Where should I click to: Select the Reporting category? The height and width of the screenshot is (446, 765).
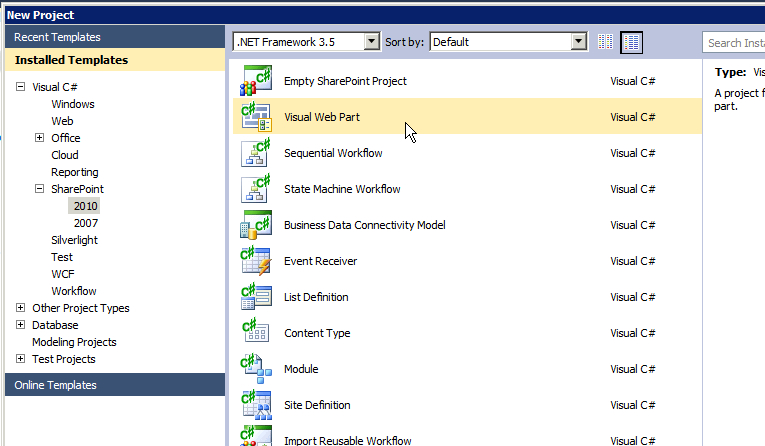coord(75,172)
